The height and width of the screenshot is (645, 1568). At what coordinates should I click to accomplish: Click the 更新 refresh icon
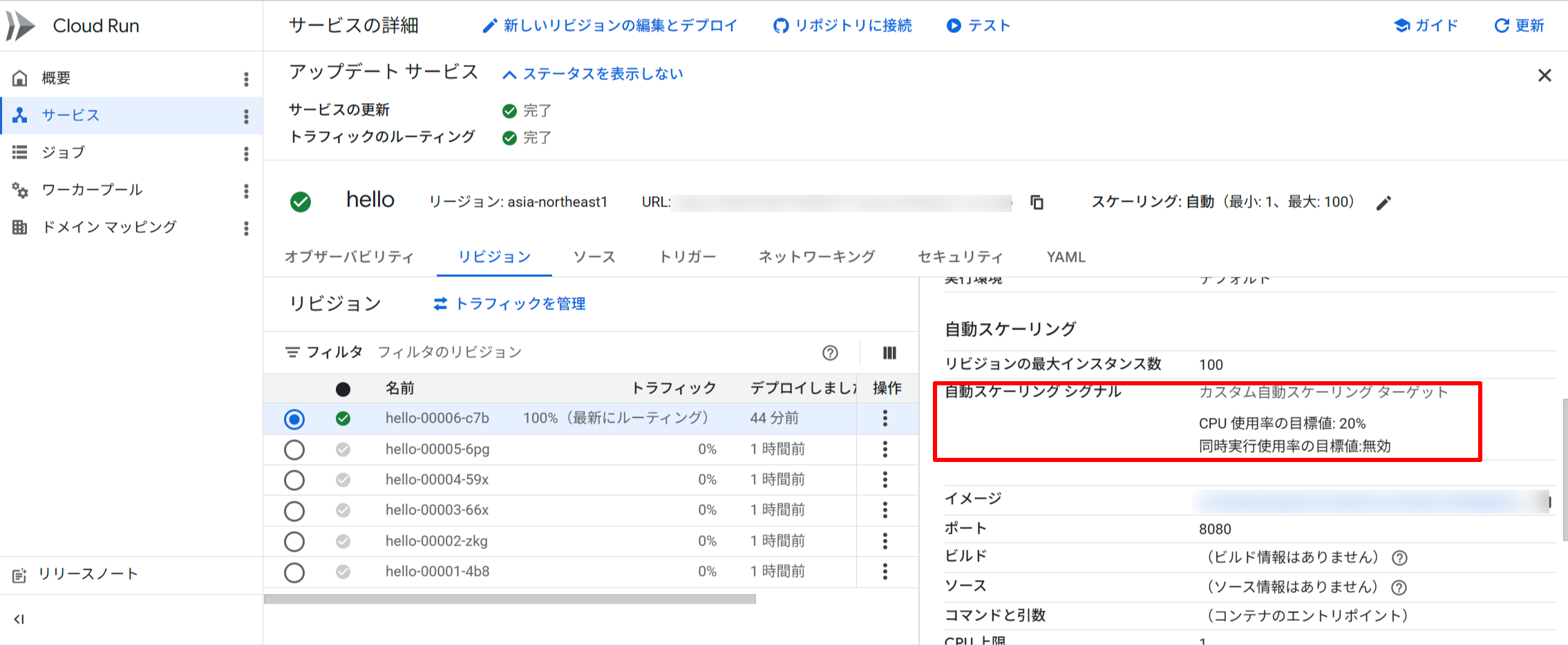pyautogui.click(x=1500, y=26)
